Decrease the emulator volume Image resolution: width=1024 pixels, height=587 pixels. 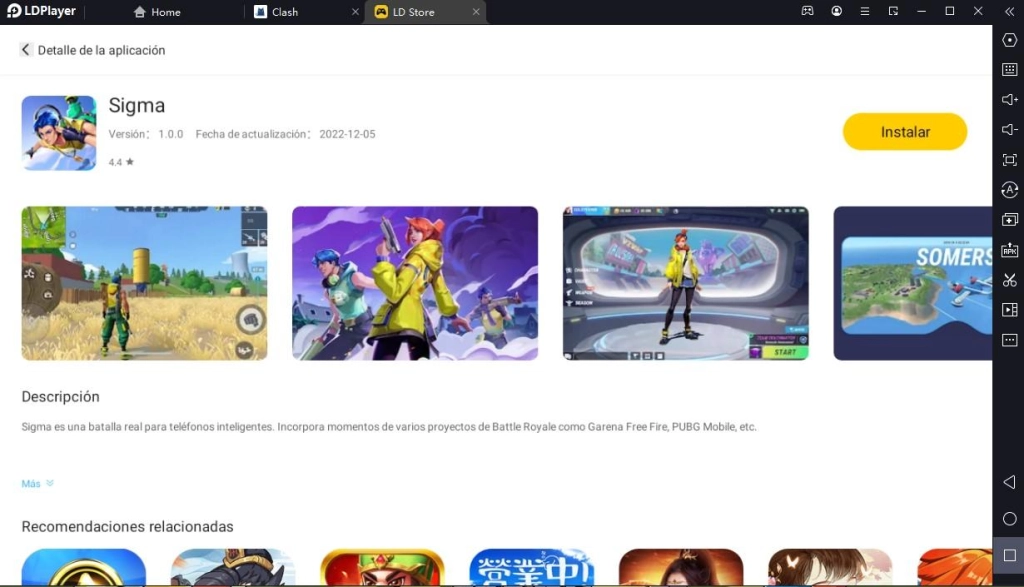[x=1009, y=129]
